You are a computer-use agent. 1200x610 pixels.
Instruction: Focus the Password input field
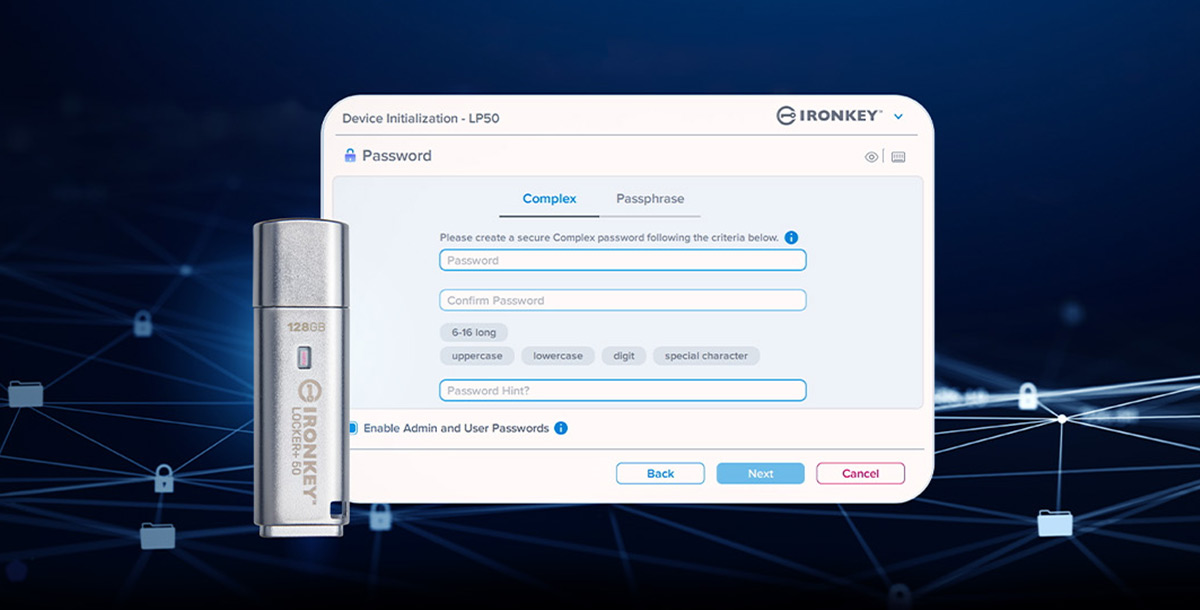pos(623,260)
